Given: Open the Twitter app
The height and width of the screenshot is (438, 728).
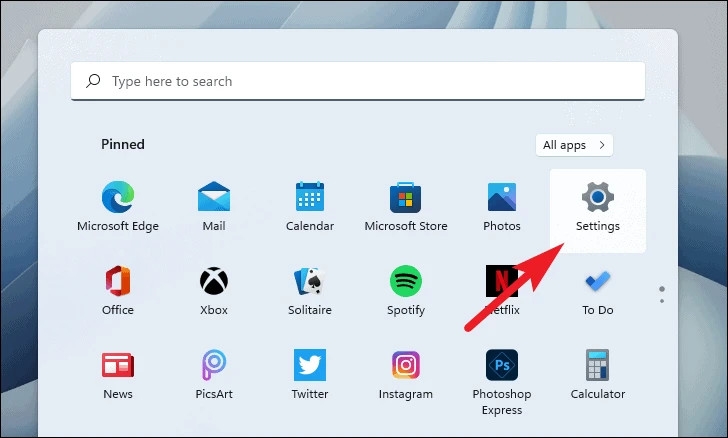Looking at the screenshot, I should tap(310, 374).
